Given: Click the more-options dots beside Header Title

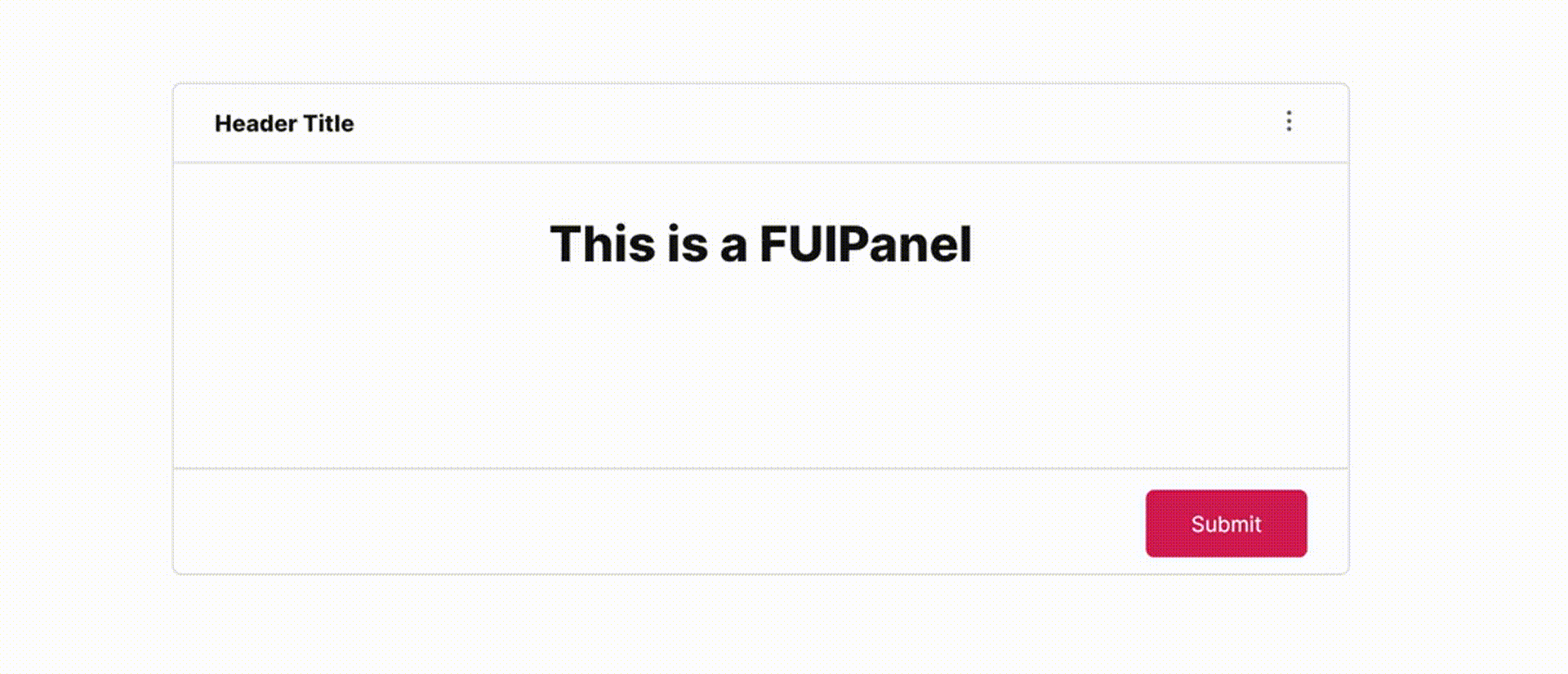Looking at the screenshot, I should (x=1289, y=123).
